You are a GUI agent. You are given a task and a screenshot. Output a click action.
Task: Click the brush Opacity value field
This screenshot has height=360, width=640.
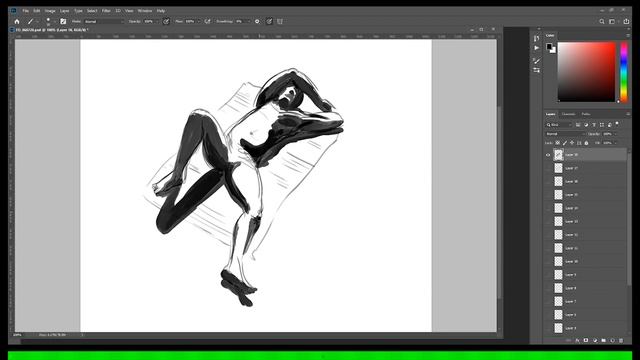pyautogui.click(x=150, y=21)
